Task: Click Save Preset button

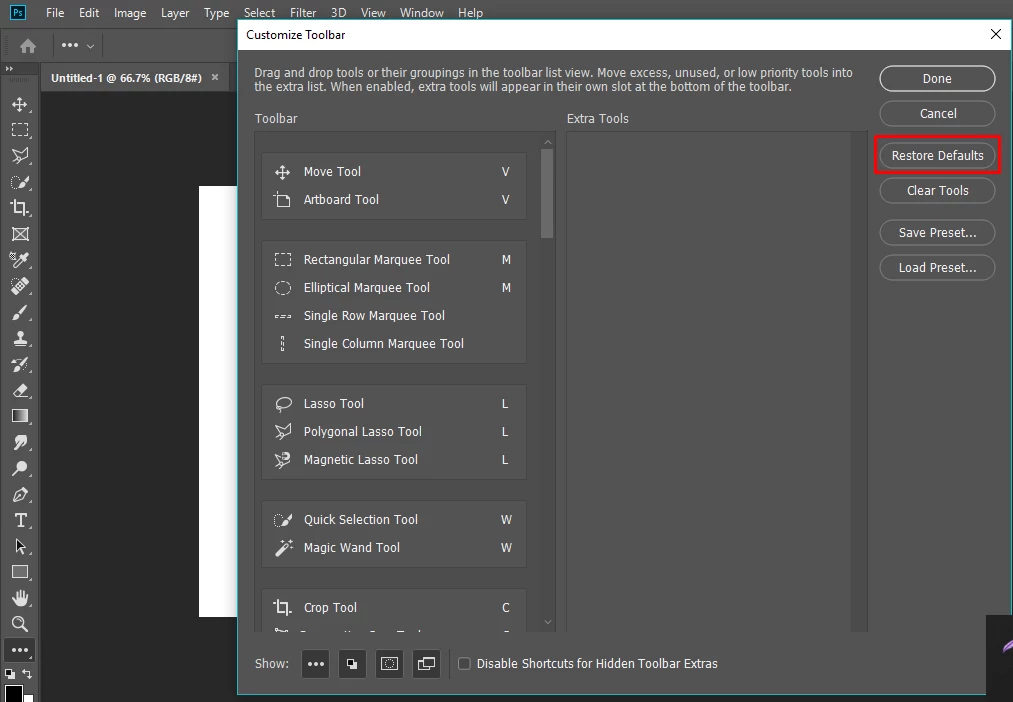Action: click(x=937, y=232)
